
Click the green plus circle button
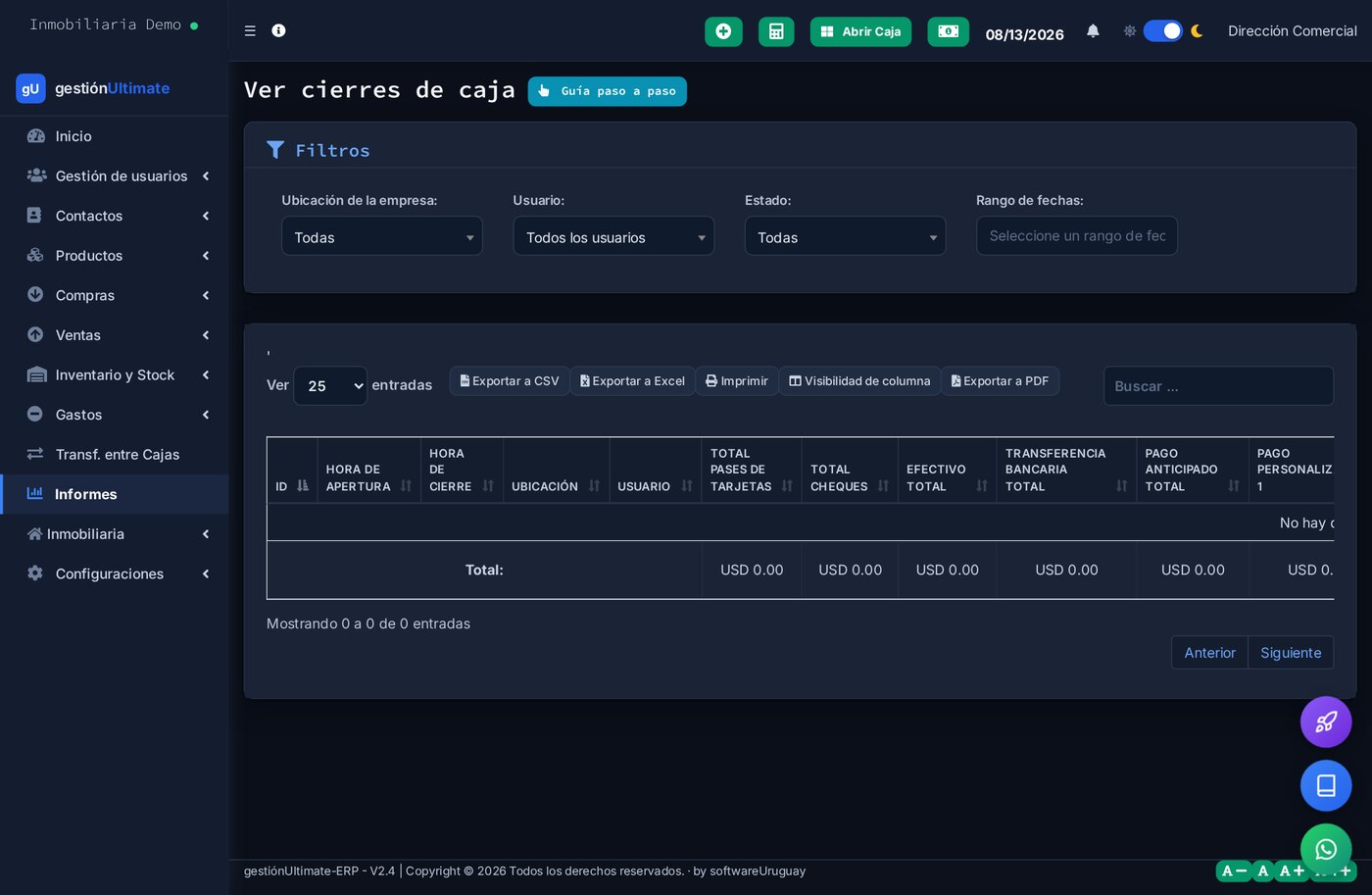click(x=723, y=31)
